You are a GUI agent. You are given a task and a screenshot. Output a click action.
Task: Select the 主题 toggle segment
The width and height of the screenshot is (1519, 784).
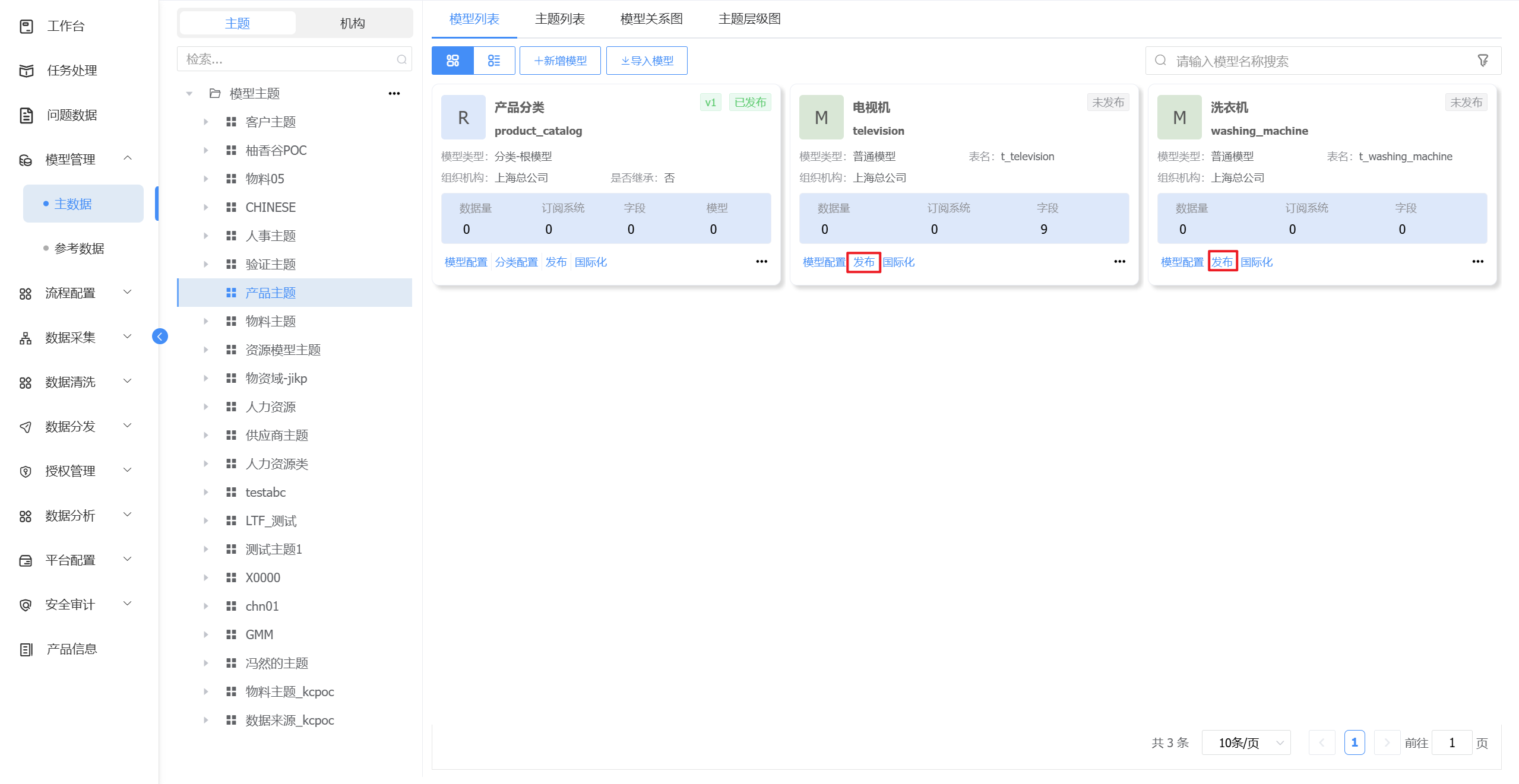[x=238, y=23]
